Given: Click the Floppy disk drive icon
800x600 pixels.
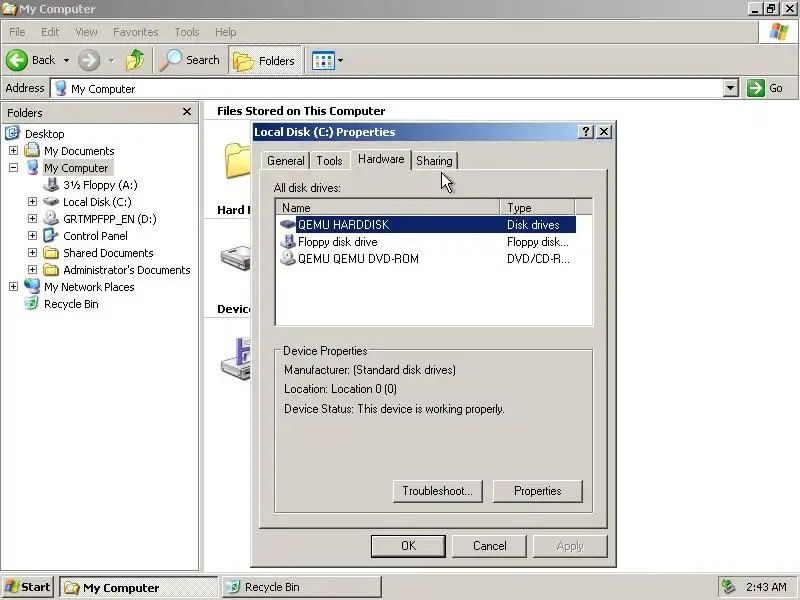Looking at the screenshot, I should pyautogui.click(x=288, y=241).
